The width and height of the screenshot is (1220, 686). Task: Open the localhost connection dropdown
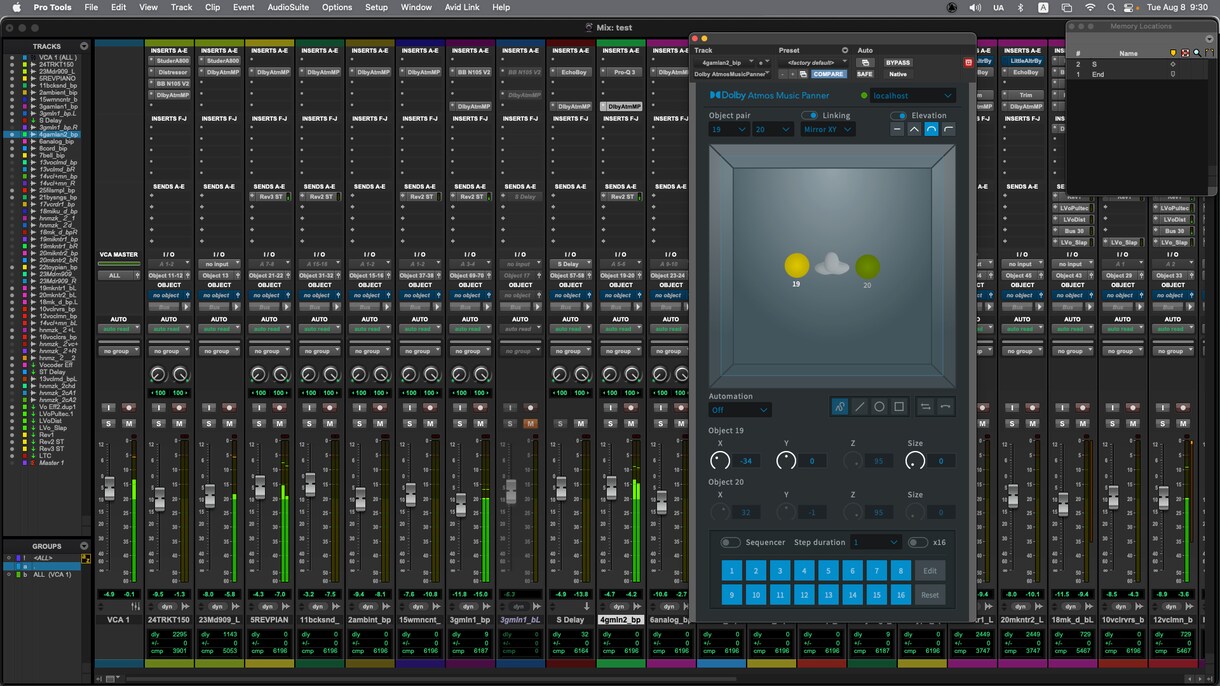pyautogui.click(x=913, y=96)
